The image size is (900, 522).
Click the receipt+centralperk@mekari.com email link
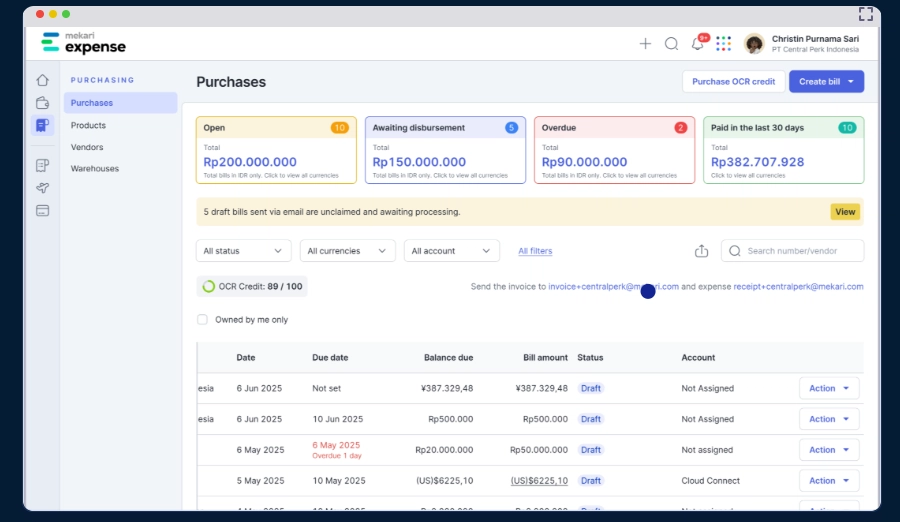[x=798, y=287]
